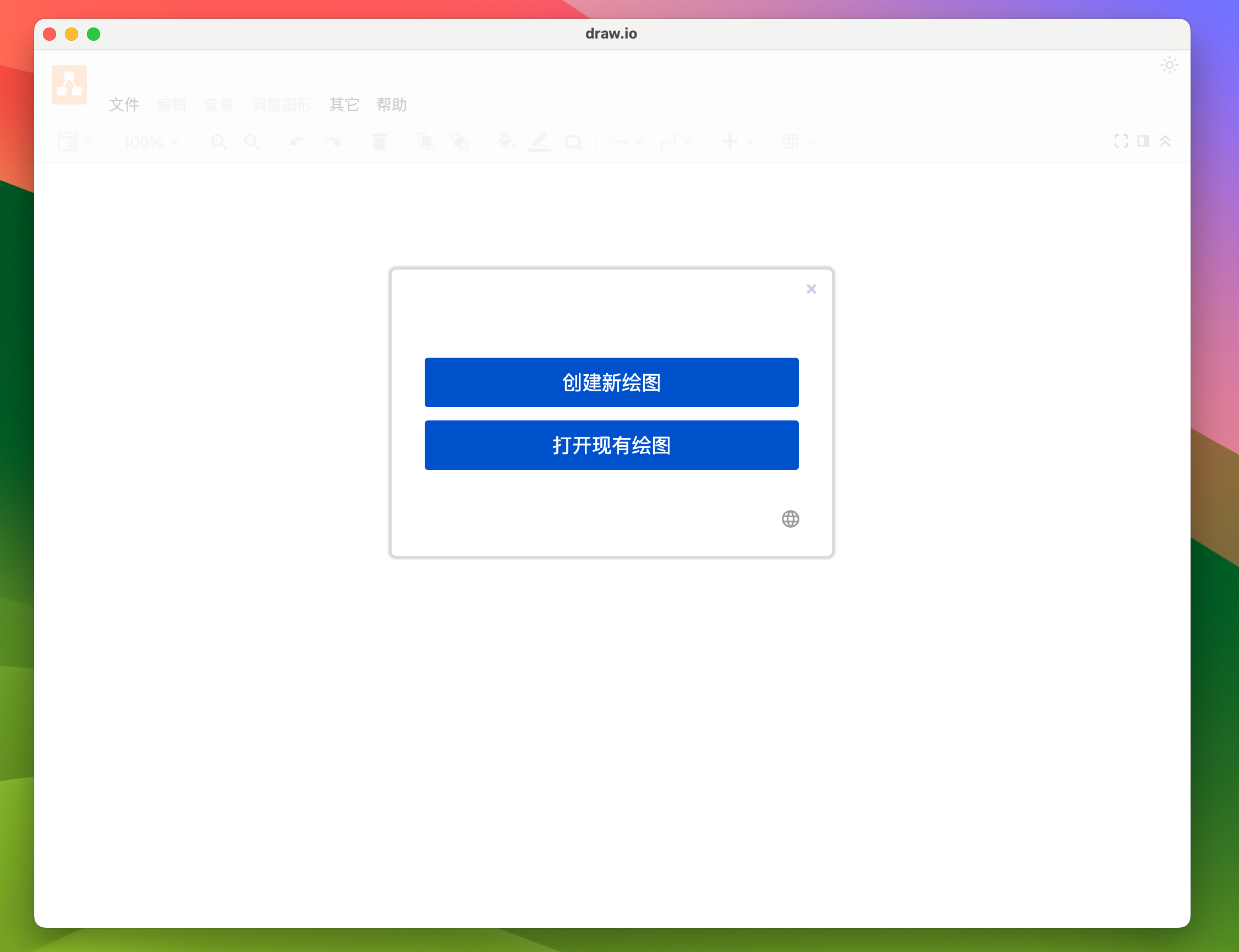Click the light/dark mode toggle icon
The height and width of the screenshot is (952, 1239).
[x=1169, y=65]
